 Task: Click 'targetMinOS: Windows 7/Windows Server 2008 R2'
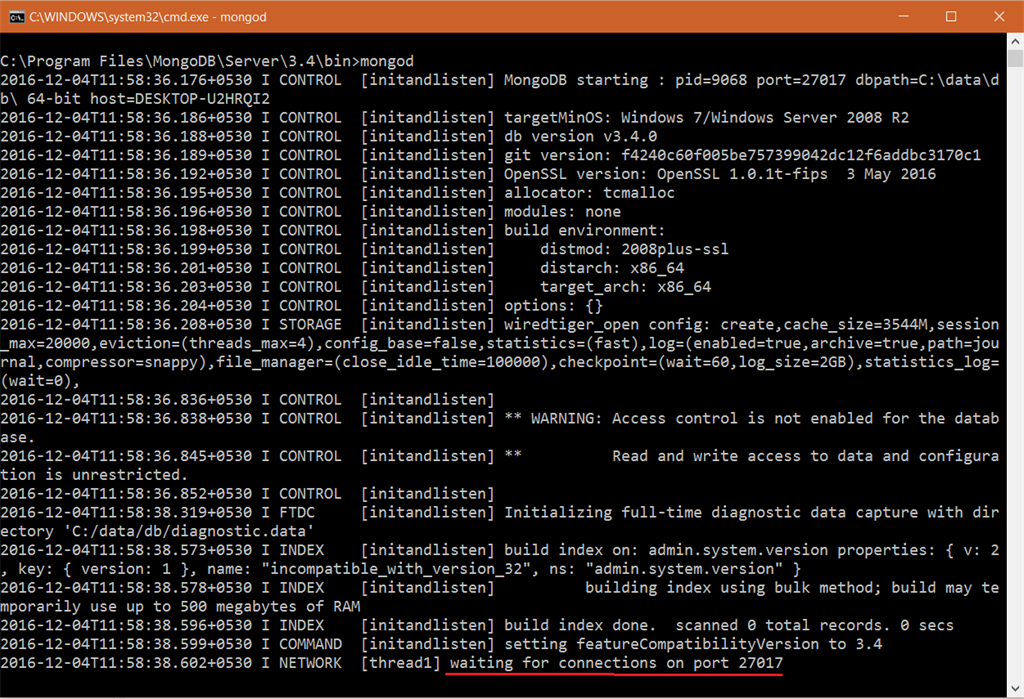coord(706,118)
